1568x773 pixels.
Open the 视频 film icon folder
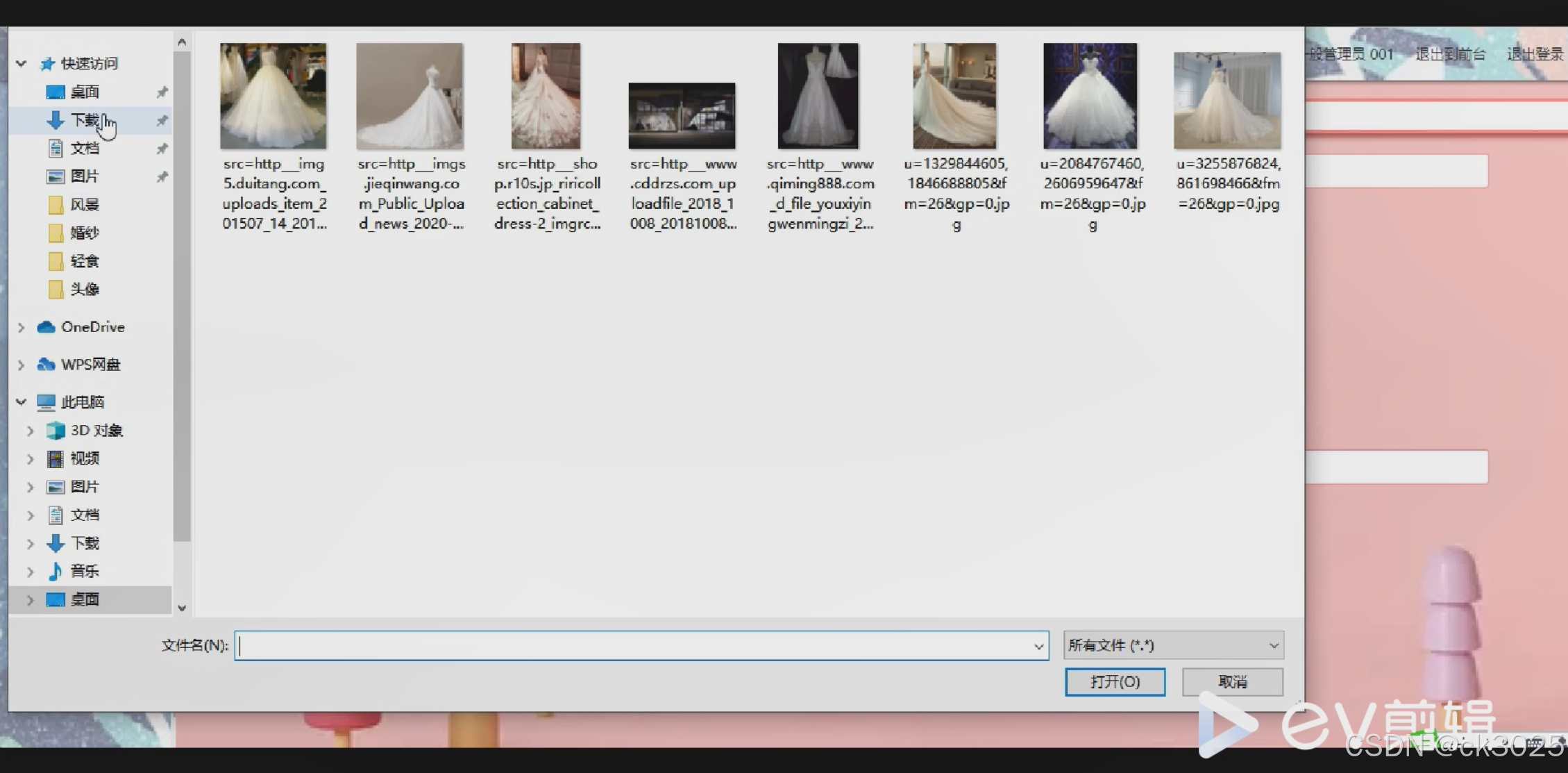click(x=56, y=459)
